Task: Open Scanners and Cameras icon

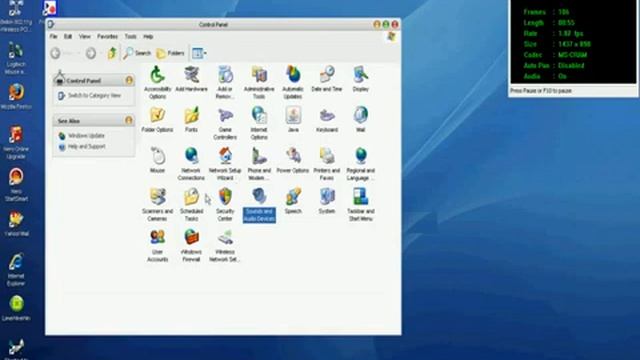Action: click(x=157, y=205)
